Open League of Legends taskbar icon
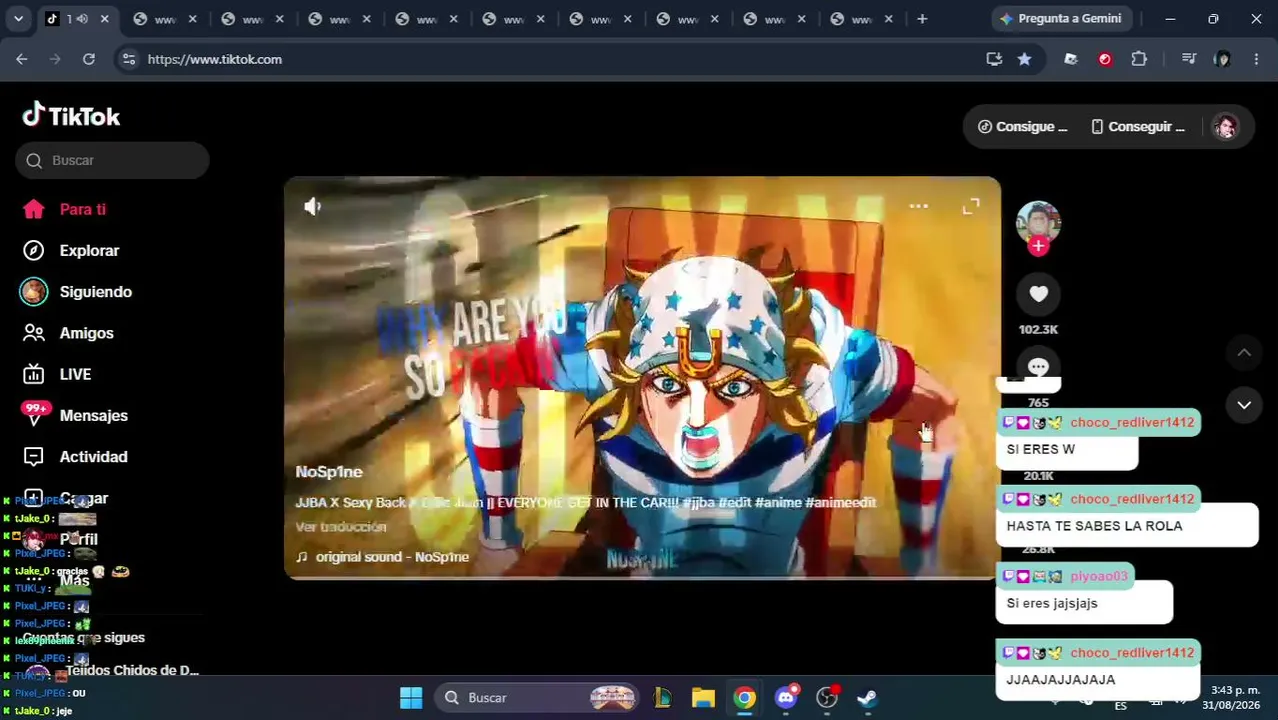The width and height of the screenshot is (1278, 720). 662,697
